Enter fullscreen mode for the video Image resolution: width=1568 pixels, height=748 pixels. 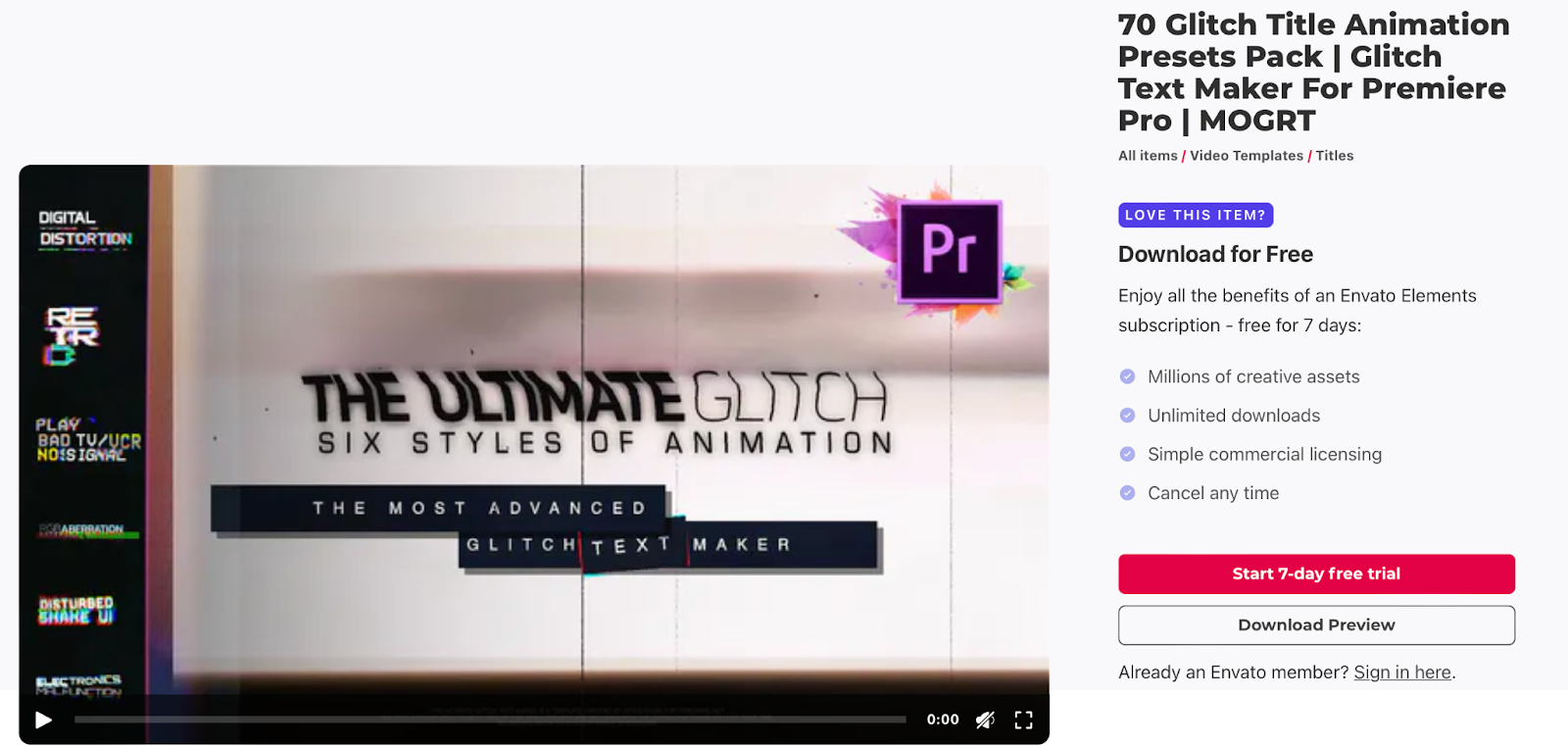1023,720
